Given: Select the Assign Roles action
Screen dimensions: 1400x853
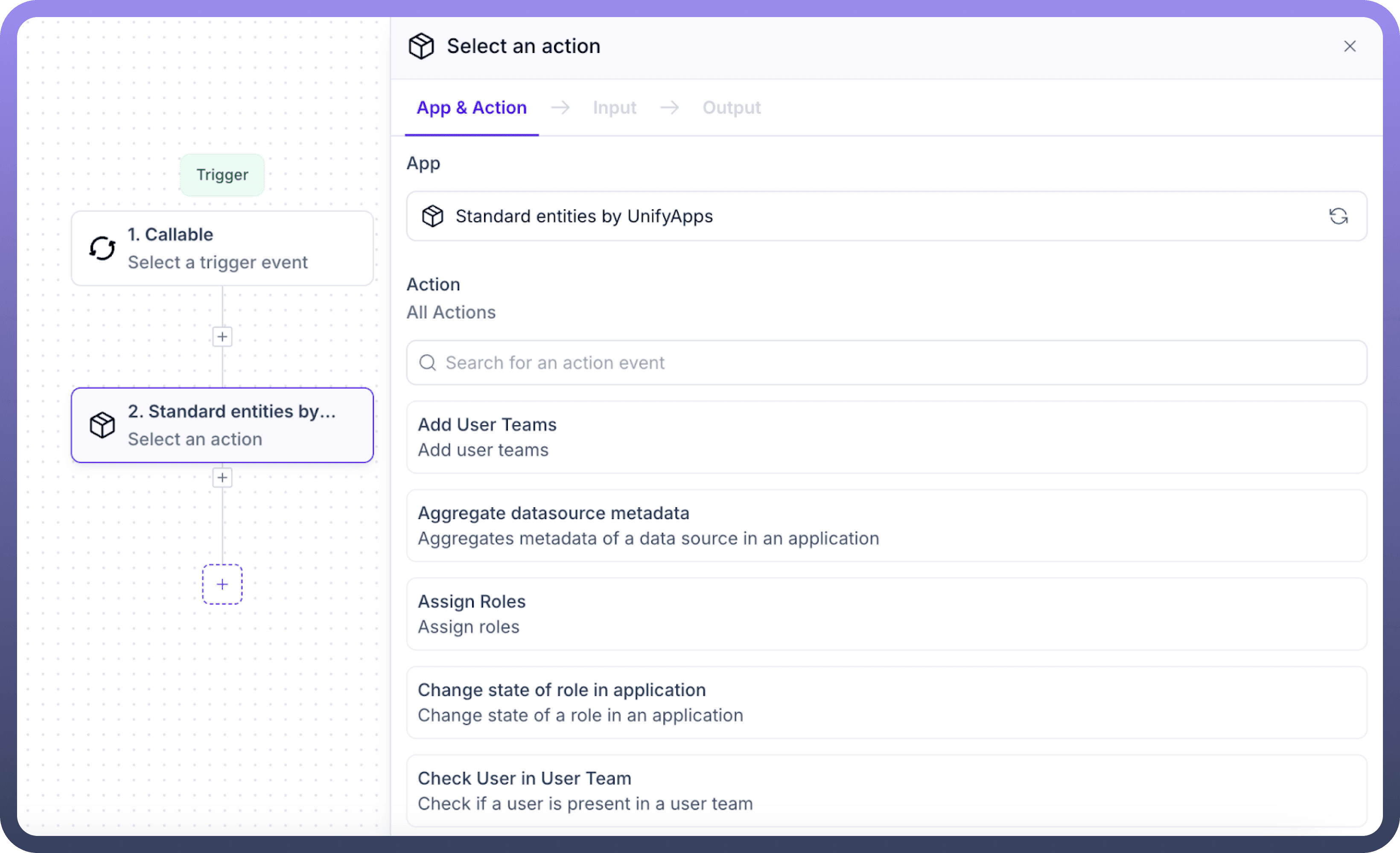Looking at the screenshot, I should 887,614.
